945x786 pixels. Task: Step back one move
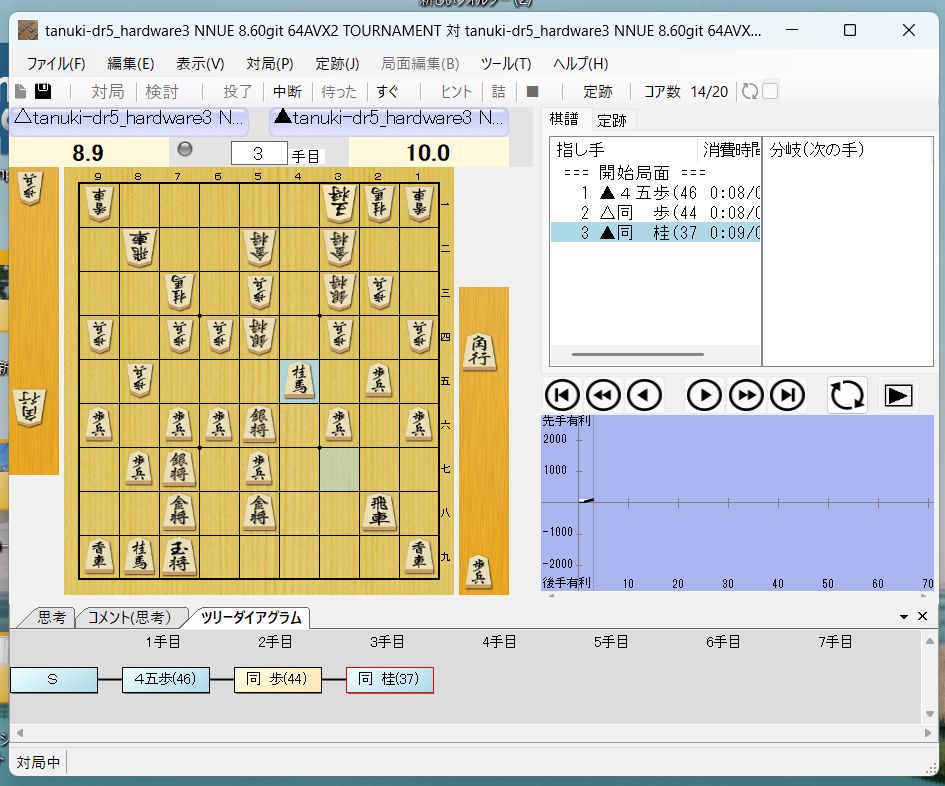click(645, 396)
